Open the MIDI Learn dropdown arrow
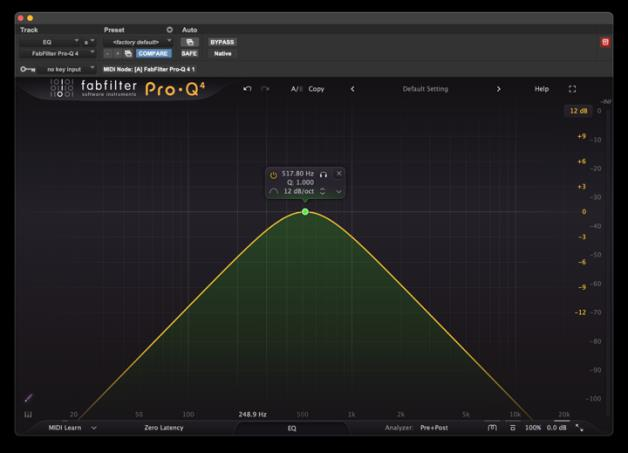This screenshot has height=453, width=628. coord(94,428)
